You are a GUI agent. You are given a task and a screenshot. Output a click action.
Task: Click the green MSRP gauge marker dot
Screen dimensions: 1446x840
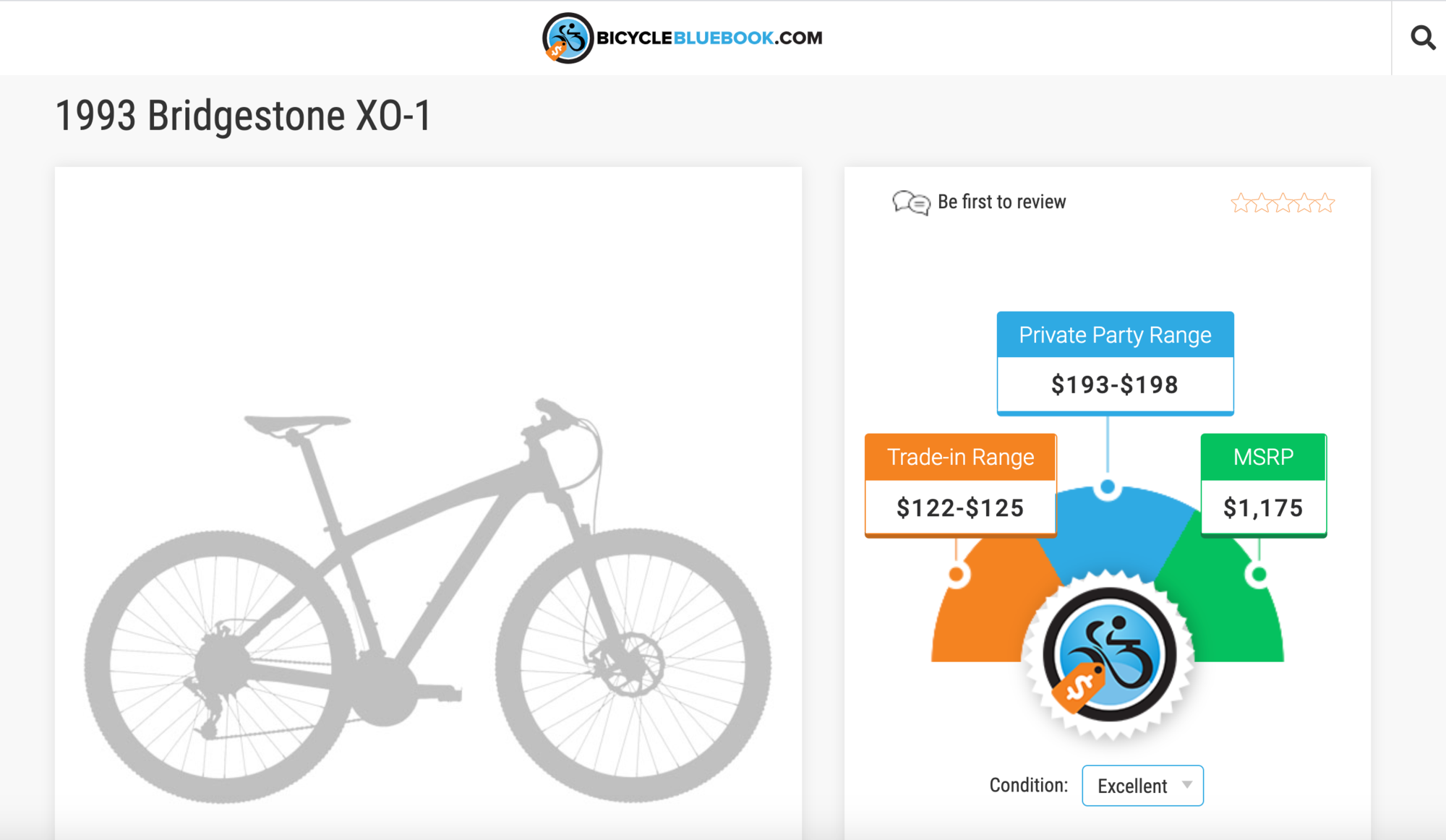pos(1259,575)
